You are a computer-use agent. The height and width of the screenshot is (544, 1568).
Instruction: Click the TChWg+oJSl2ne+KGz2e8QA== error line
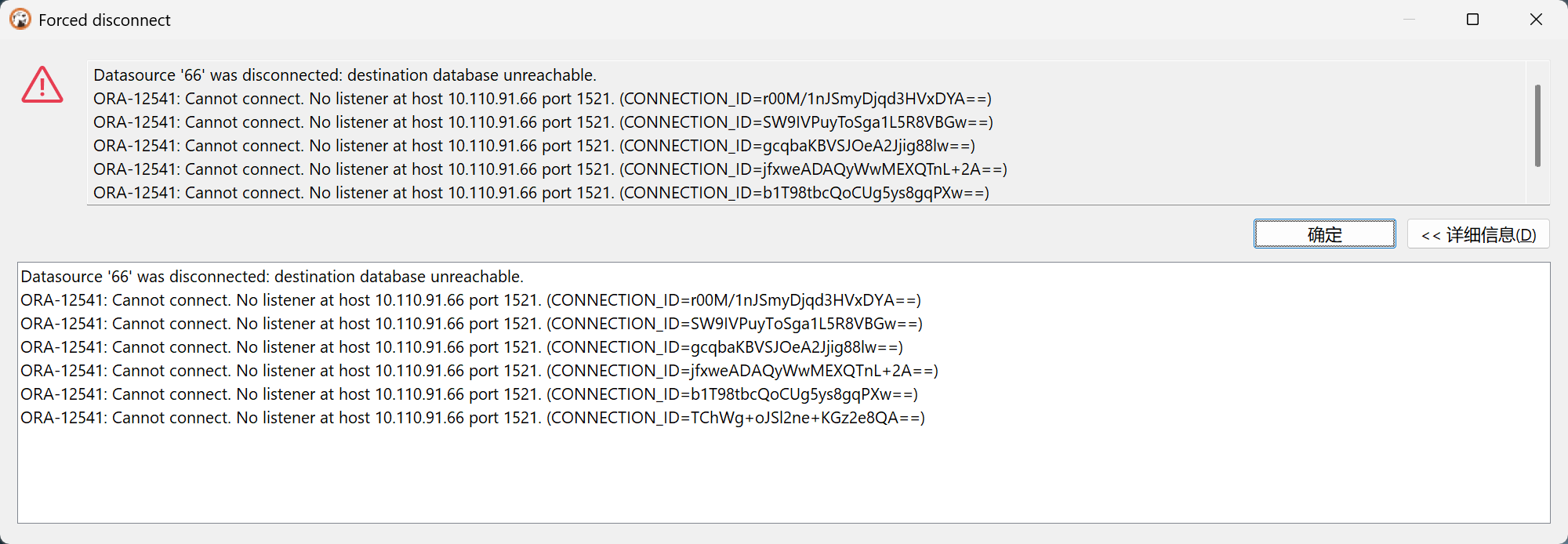click(473, 418)
